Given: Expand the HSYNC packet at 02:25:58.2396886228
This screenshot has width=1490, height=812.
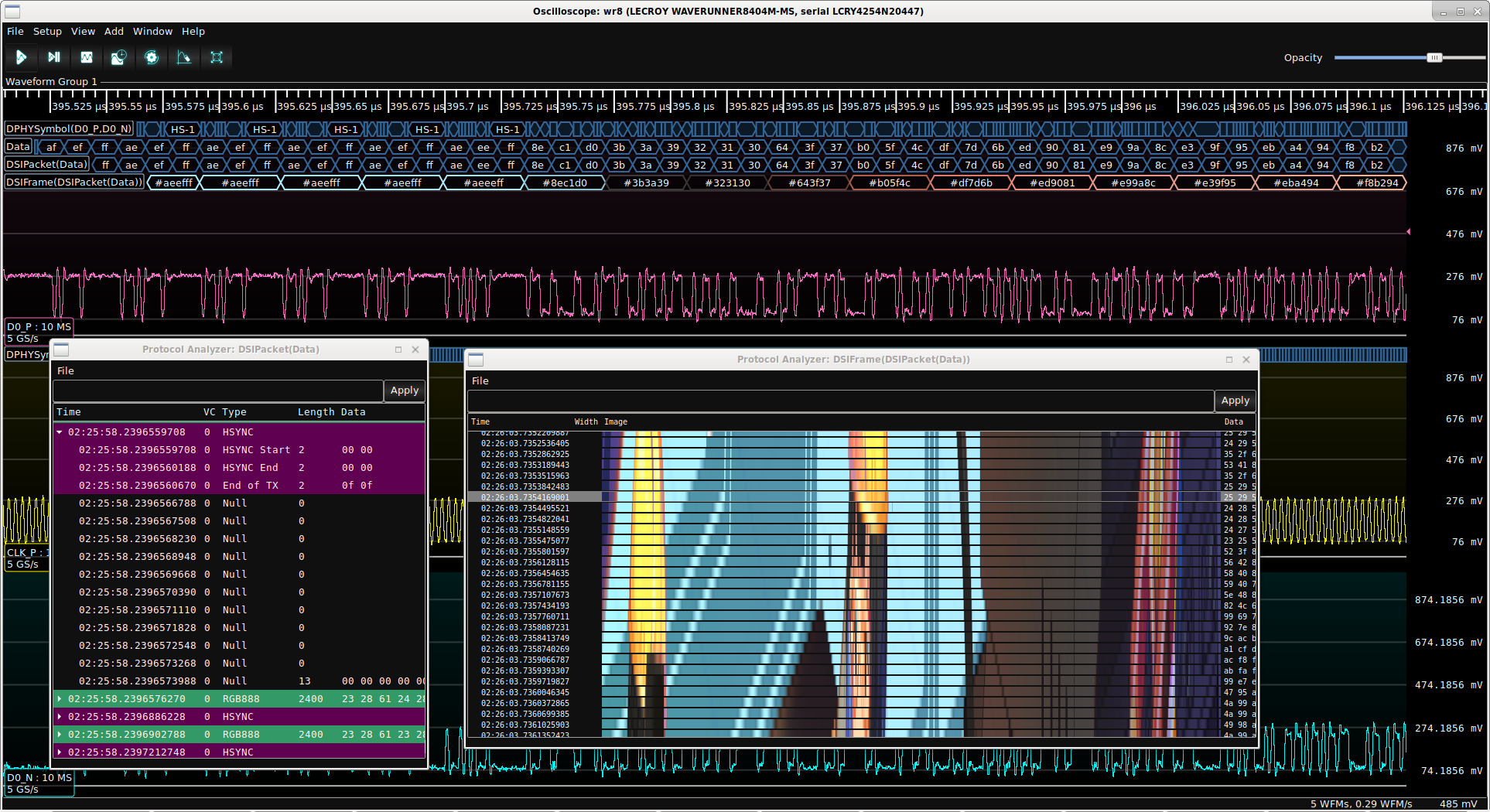Looking at the screenshot, I should pyautogui.click(x=60, y=717).
